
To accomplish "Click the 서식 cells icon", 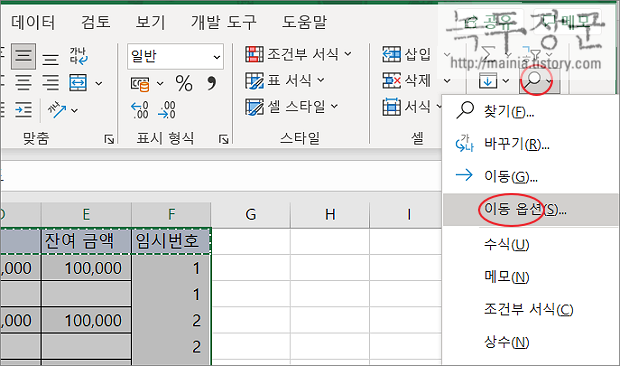I will [391, 107].
